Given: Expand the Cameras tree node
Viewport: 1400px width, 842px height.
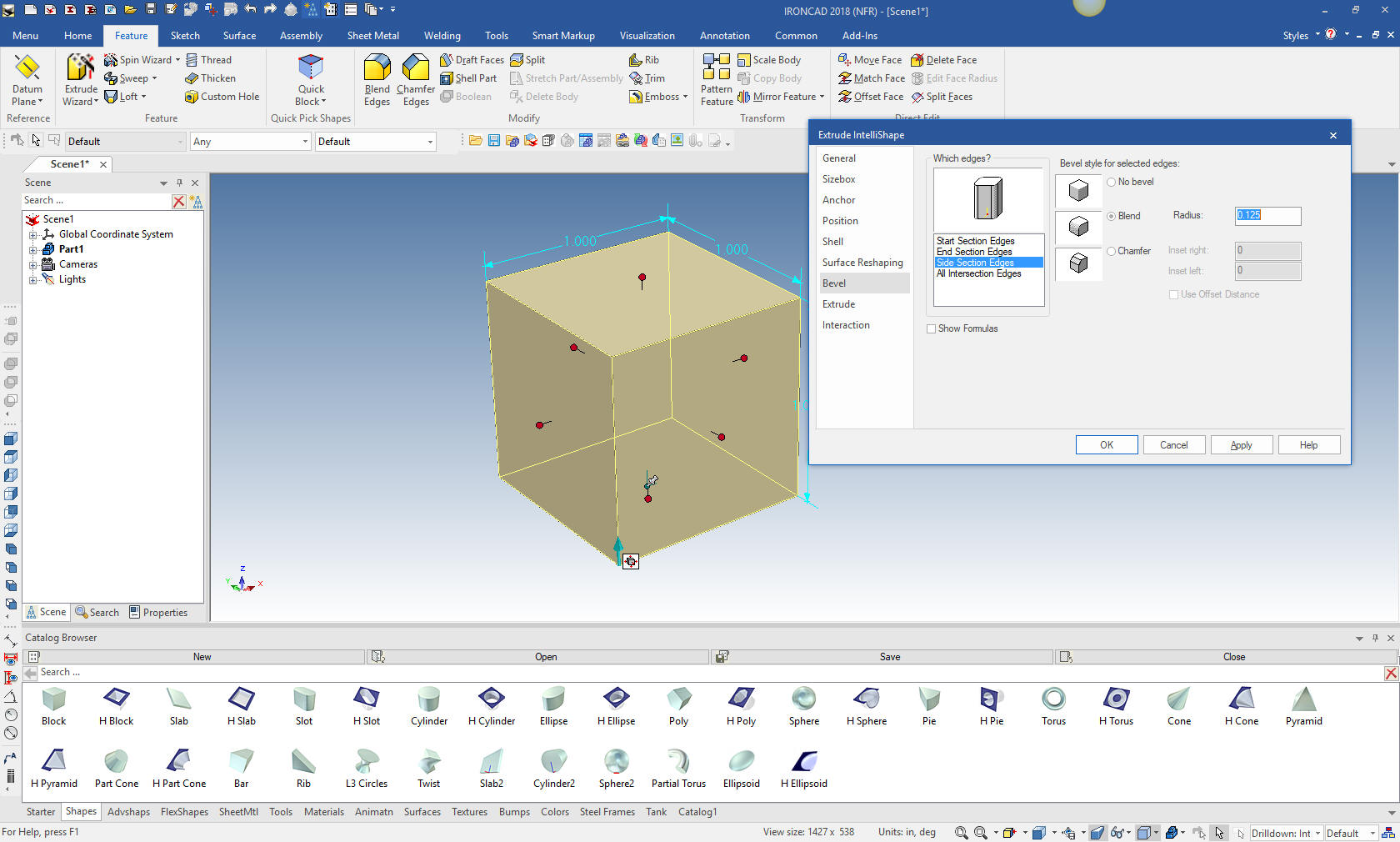Looking at the screenshot, I should pyautogui.click(x=33, y=264).
